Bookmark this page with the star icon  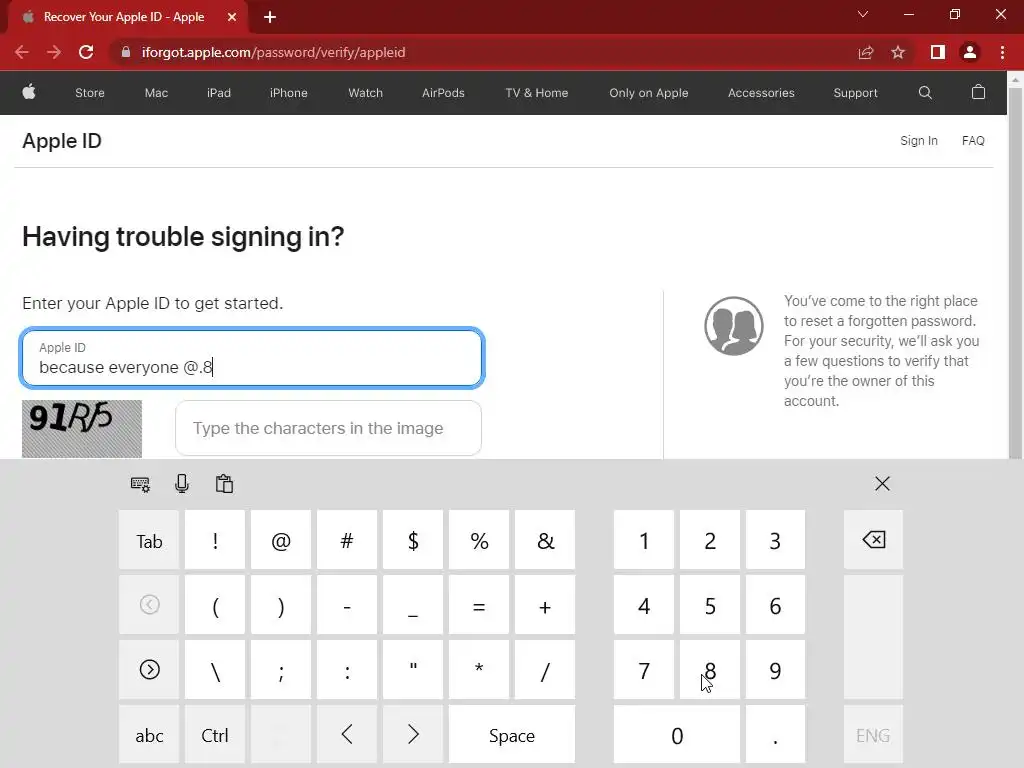tap(898, 52)
